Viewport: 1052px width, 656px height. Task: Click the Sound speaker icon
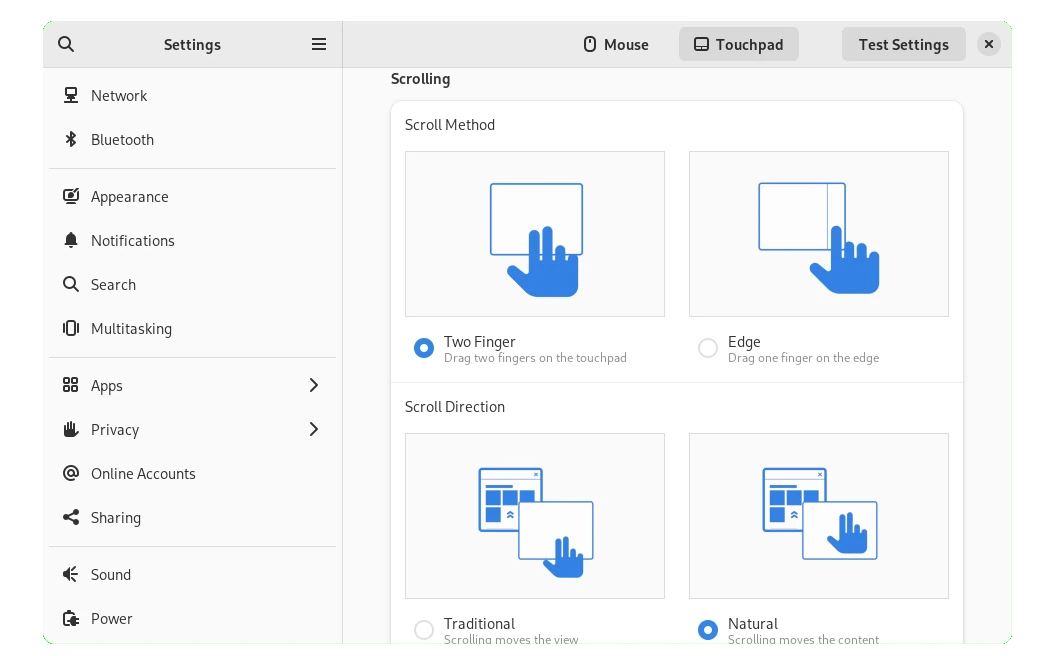[x=71, y=575]
